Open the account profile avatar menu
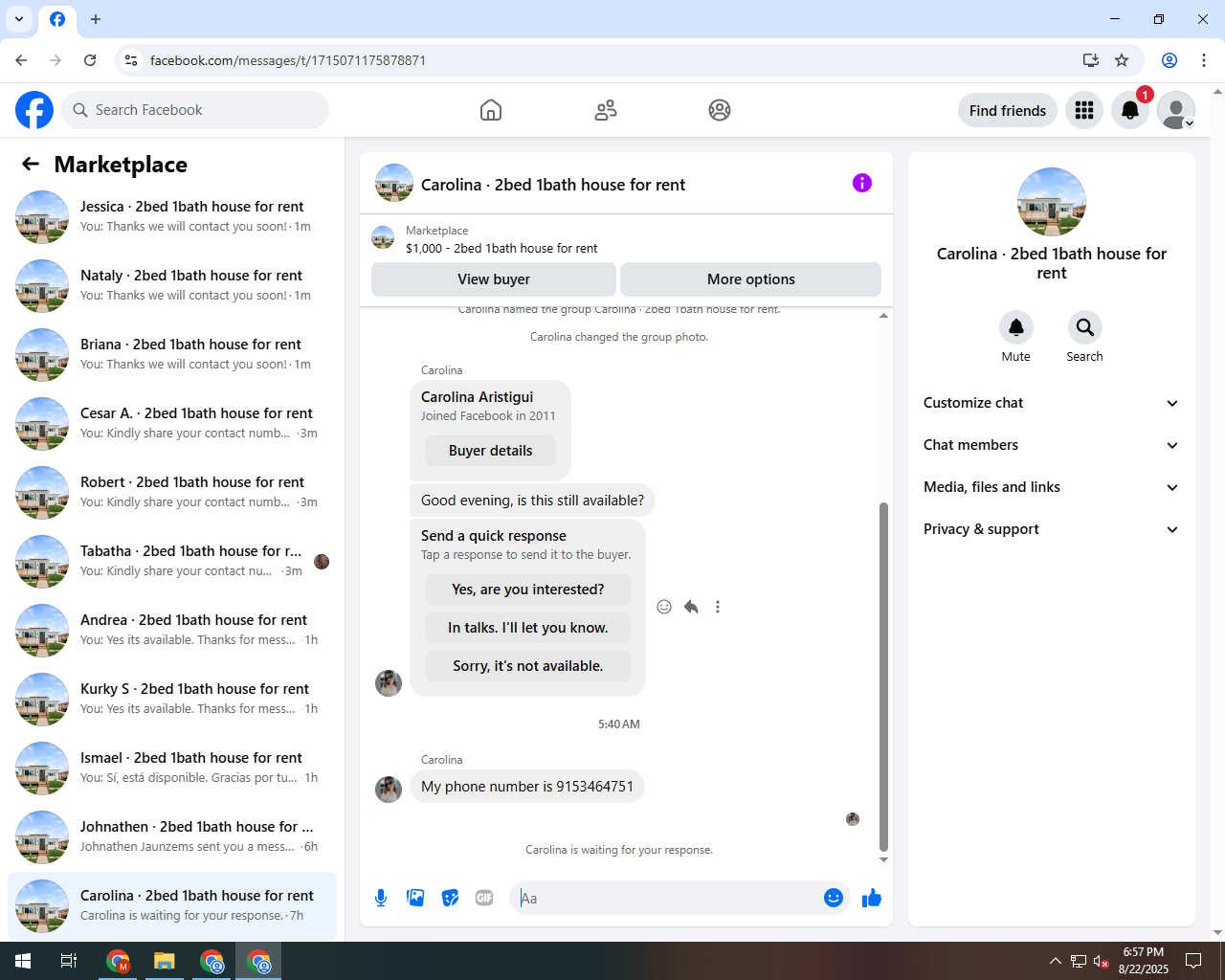 1176,110
